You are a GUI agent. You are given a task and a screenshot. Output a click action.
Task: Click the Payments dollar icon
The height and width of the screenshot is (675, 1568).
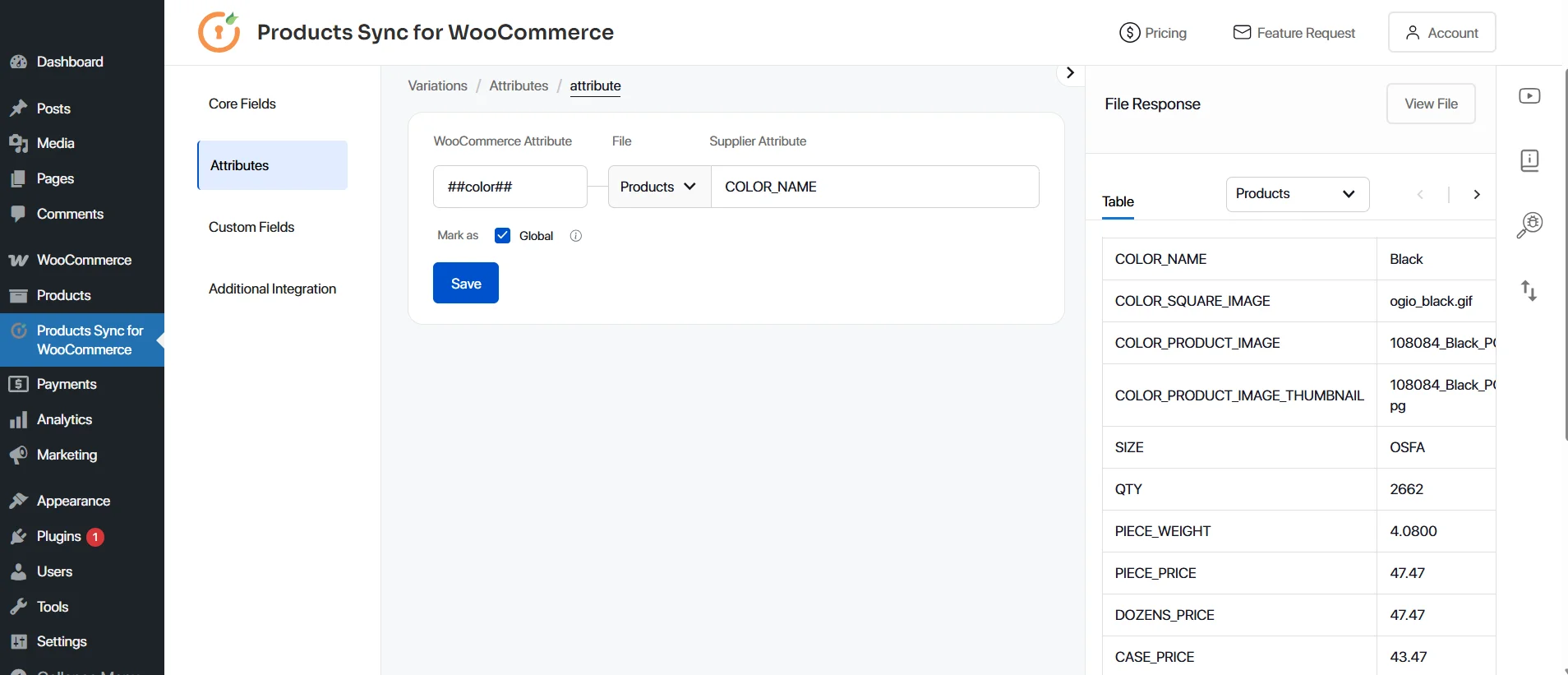pos(18,384)
